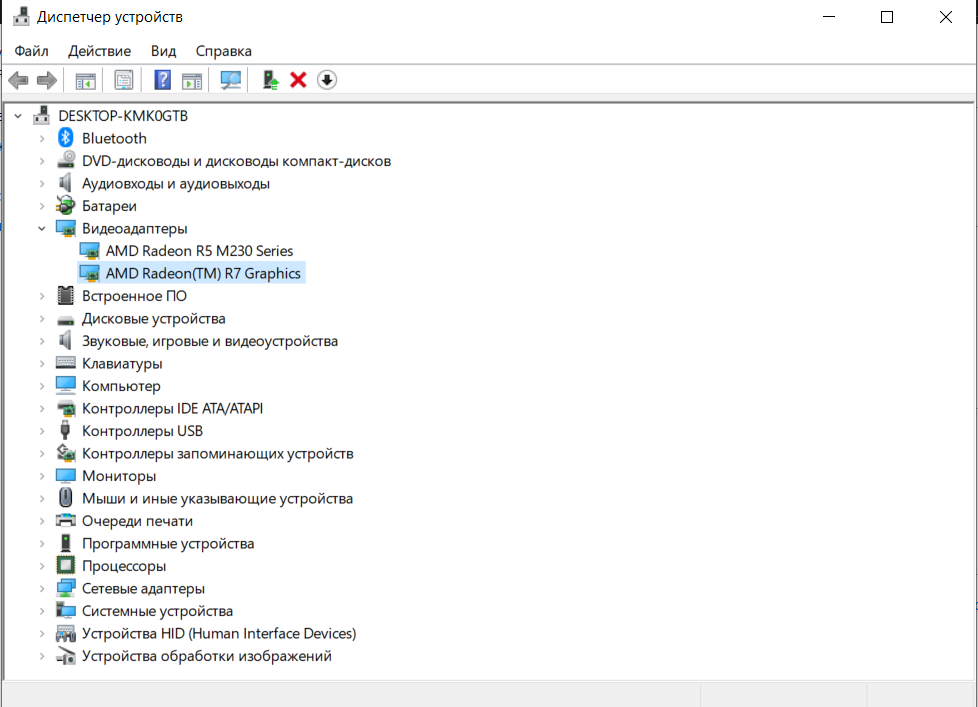
Task: Expand the Системные устройства node
Action: coord(42,611)
